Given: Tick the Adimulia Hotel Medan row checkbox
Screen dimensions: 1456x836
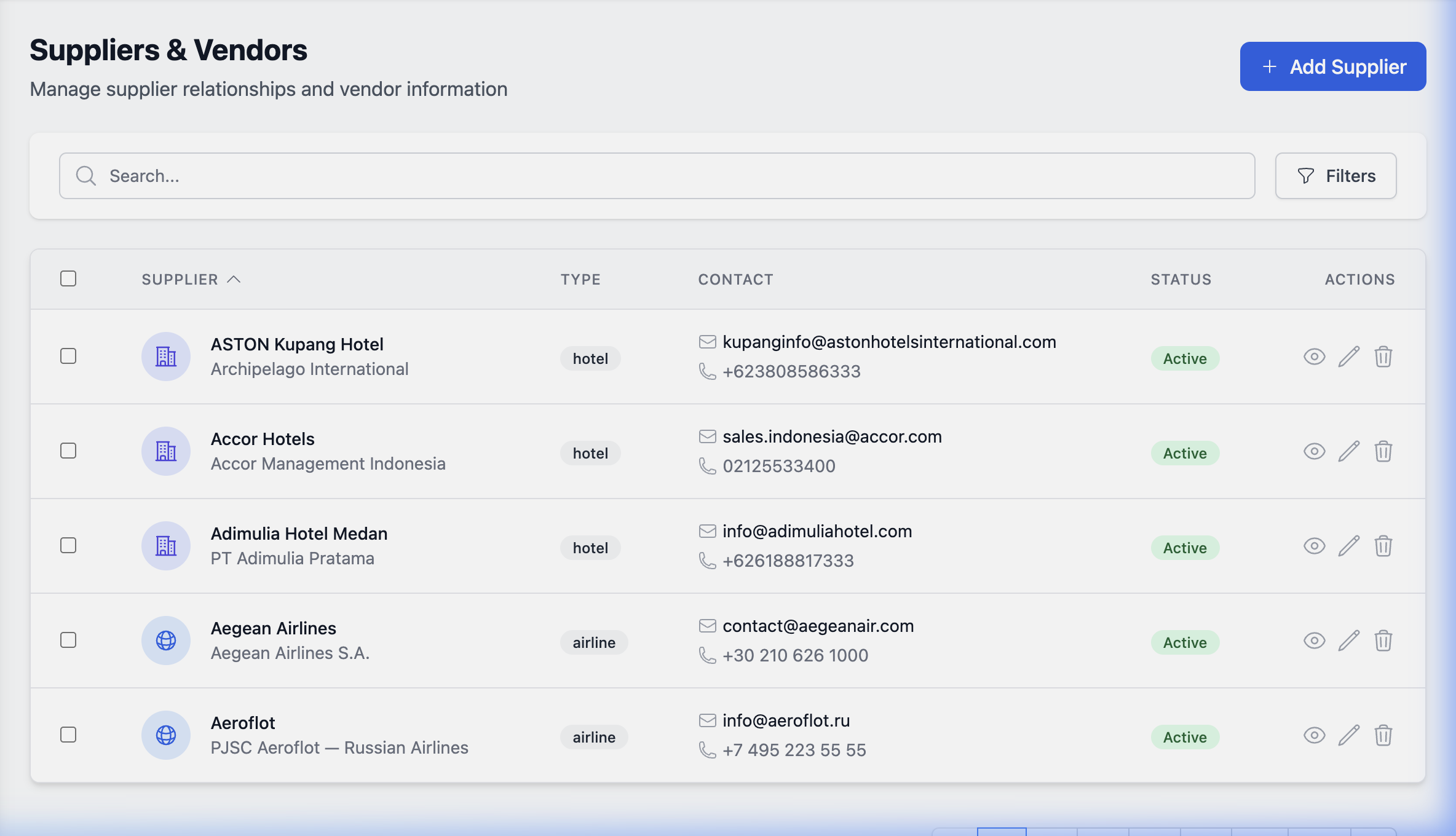Looking at the screenshot, I should (68, 545).
